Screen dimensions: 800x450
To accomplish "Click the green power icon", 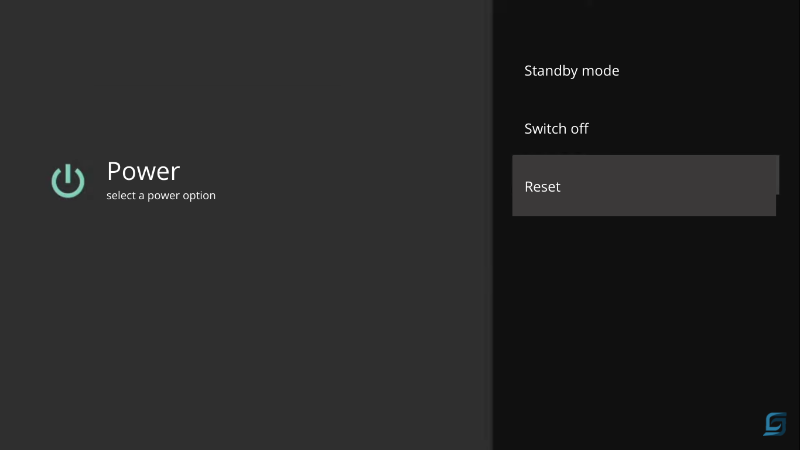I will pos(68,181).
